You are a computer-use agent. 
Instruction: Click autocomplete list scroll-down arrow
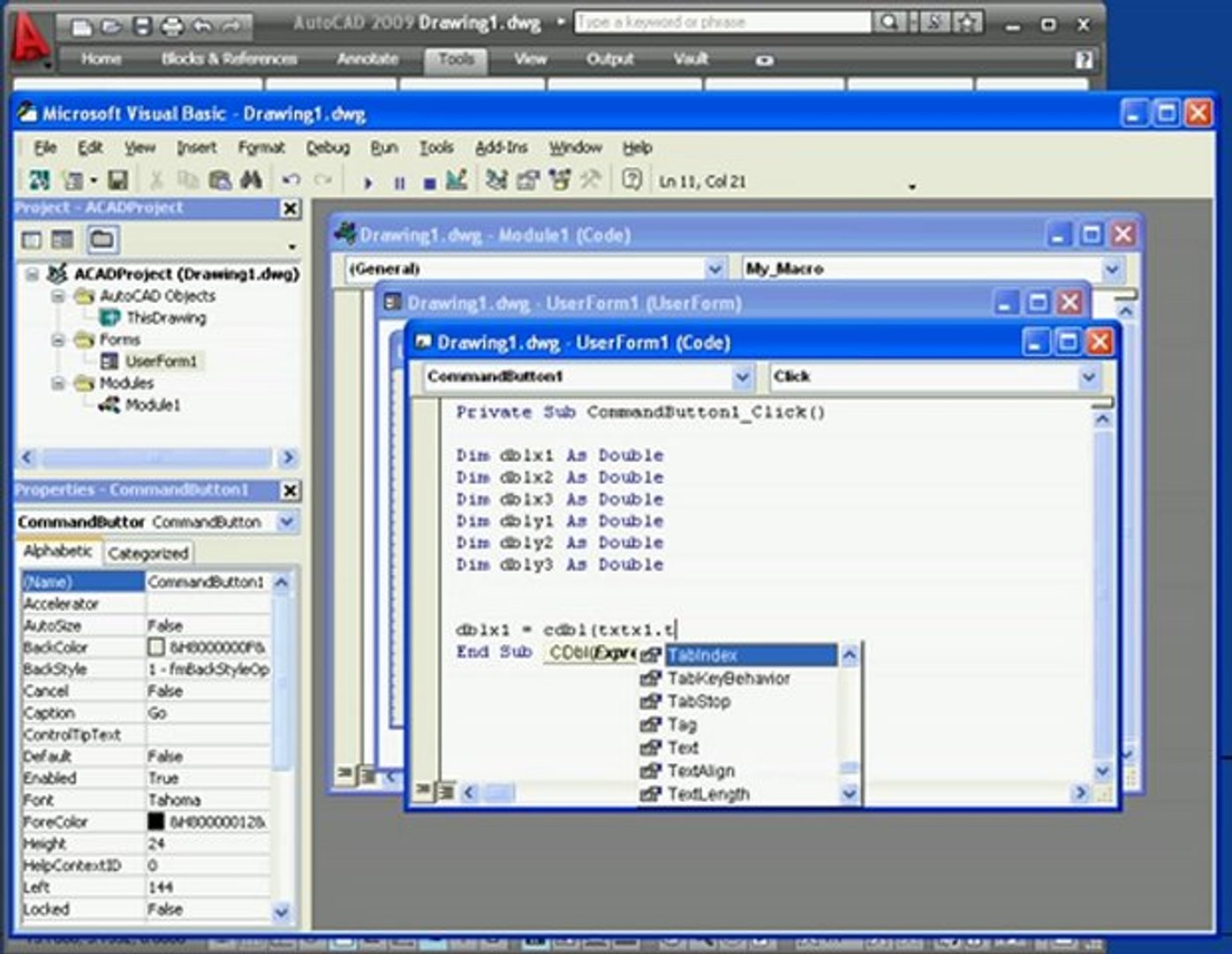click(x=849, y=793)
